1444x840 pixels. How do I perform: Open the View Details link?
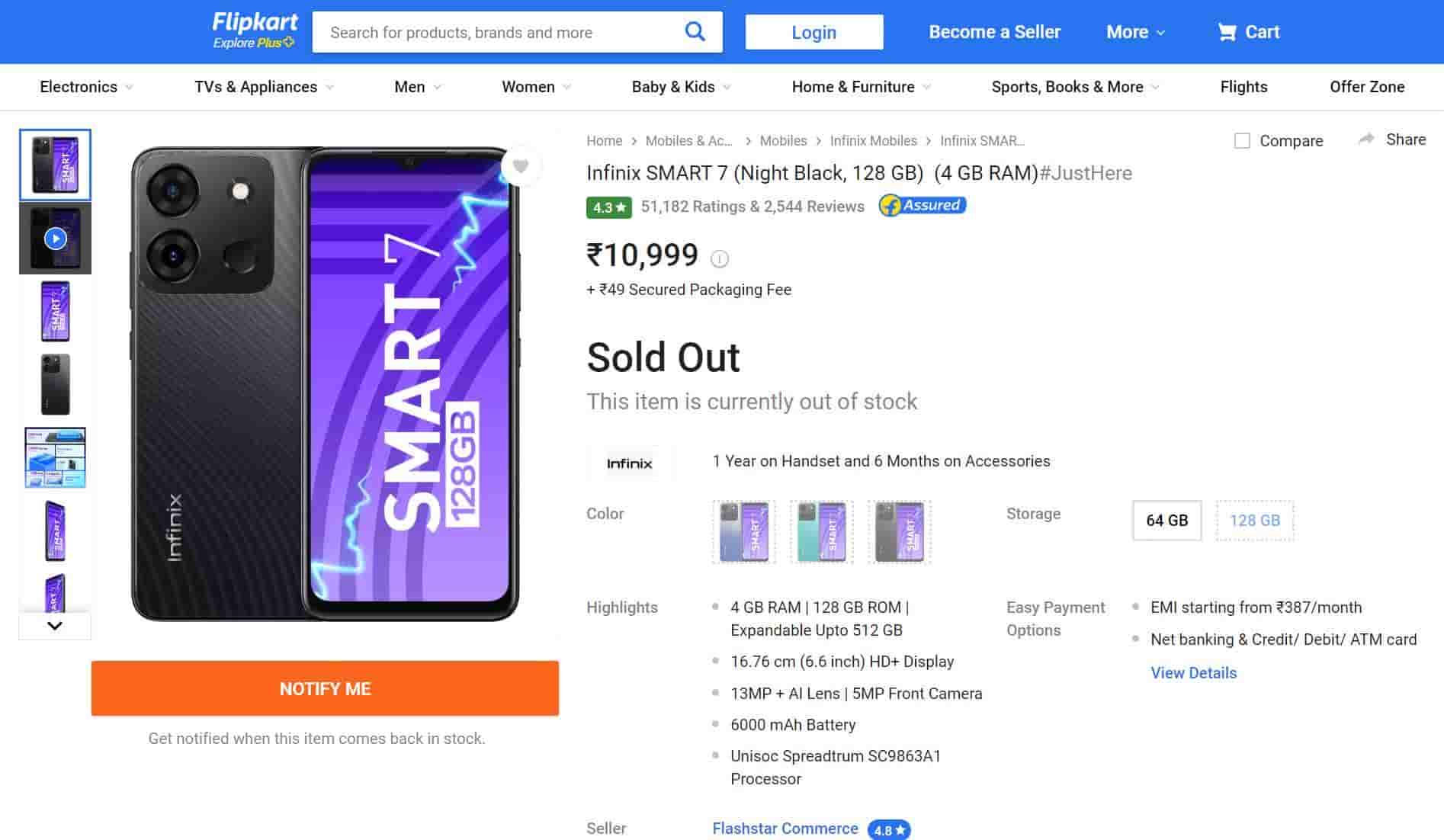tap(1192, 673)
